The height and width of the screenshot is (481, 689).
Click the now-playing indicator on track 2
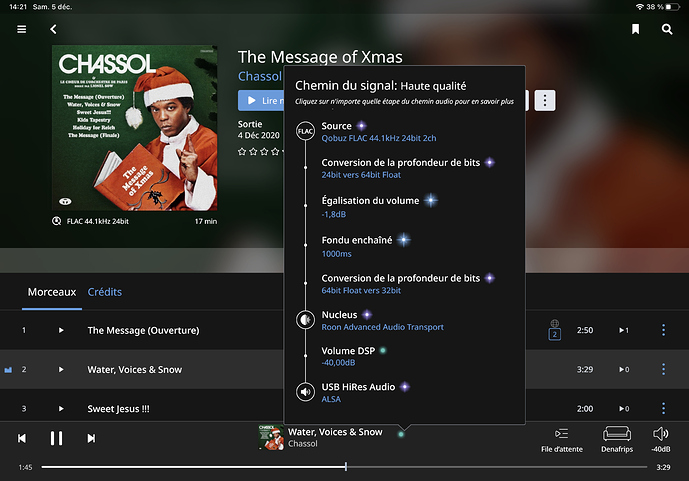[8, 370]
